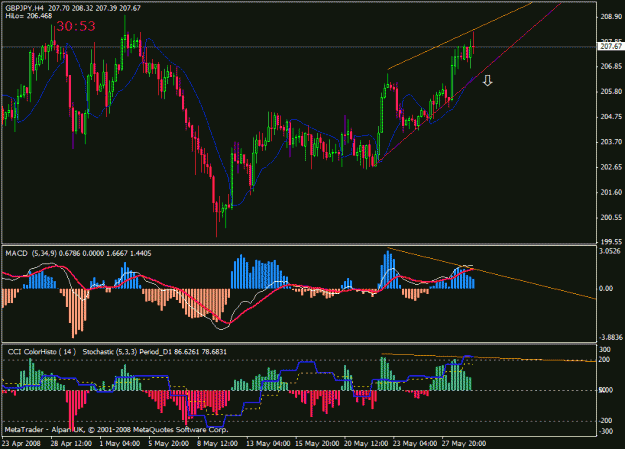
Task: Click the 3.0526 MACD scale value
Action: (x=611, y=251)
